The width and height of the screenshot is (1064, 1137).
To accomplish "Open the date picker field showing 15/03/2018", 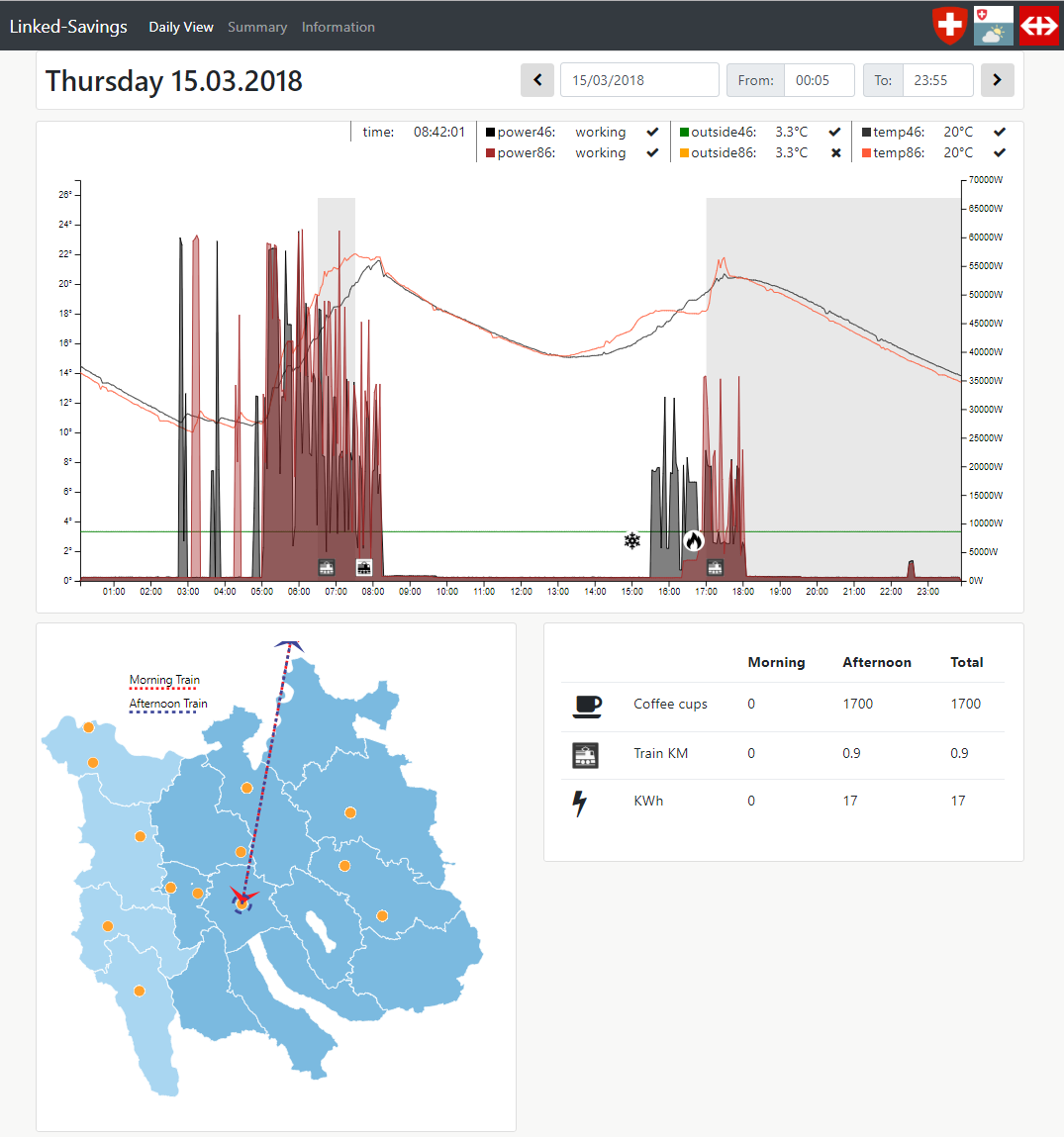I will 639,80.
